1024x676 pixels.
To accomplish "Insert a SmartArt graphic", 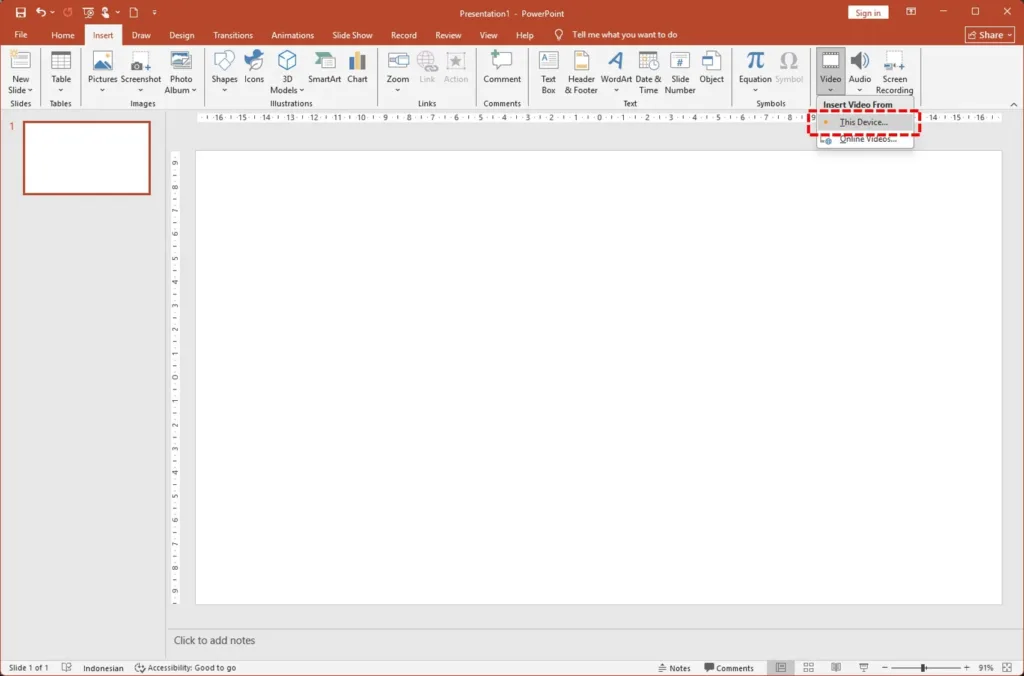I will coord(324,68).
